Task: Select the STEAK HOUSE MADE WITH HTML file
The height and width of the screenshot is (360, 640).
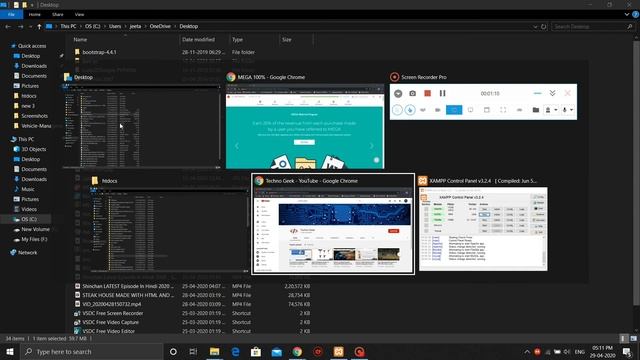Action: click(x=128, y=295)
